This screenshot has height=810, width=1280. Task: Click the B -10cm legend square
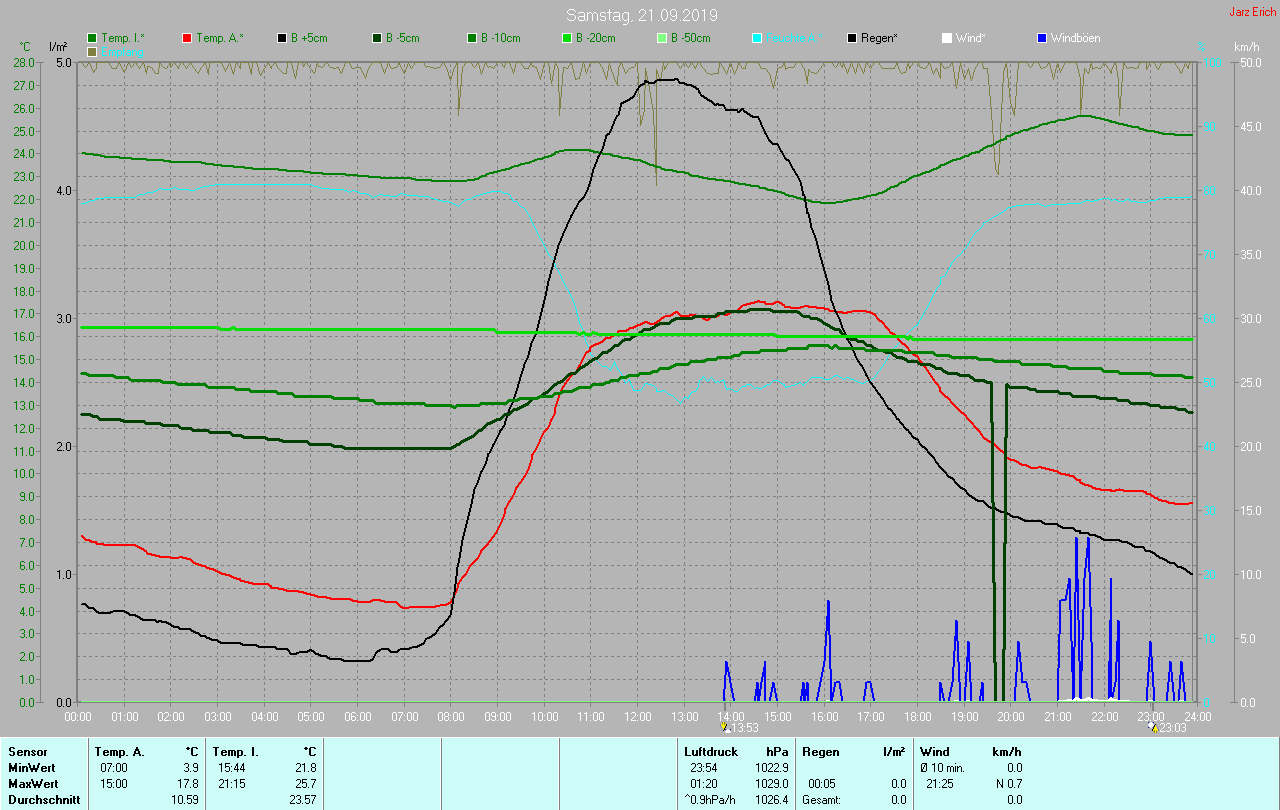click(x=472, y=38)
